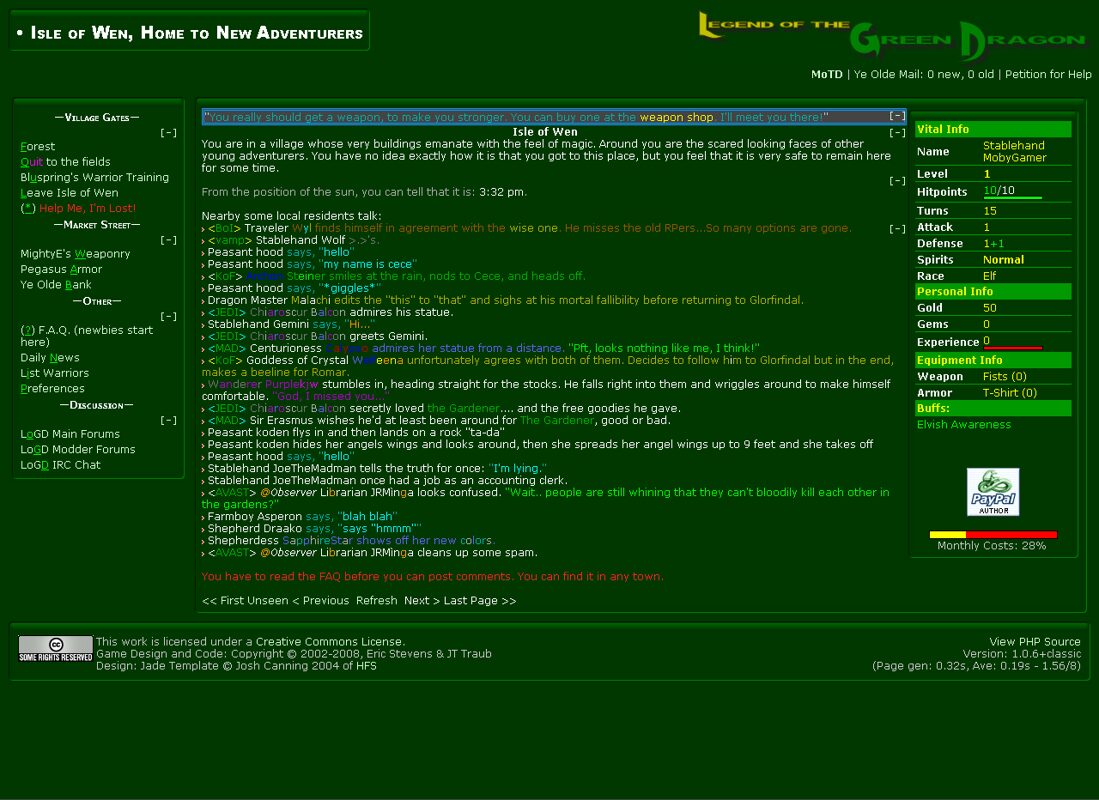1099x800 pixels.
Task: Go to the Forest
Action: 38,146
